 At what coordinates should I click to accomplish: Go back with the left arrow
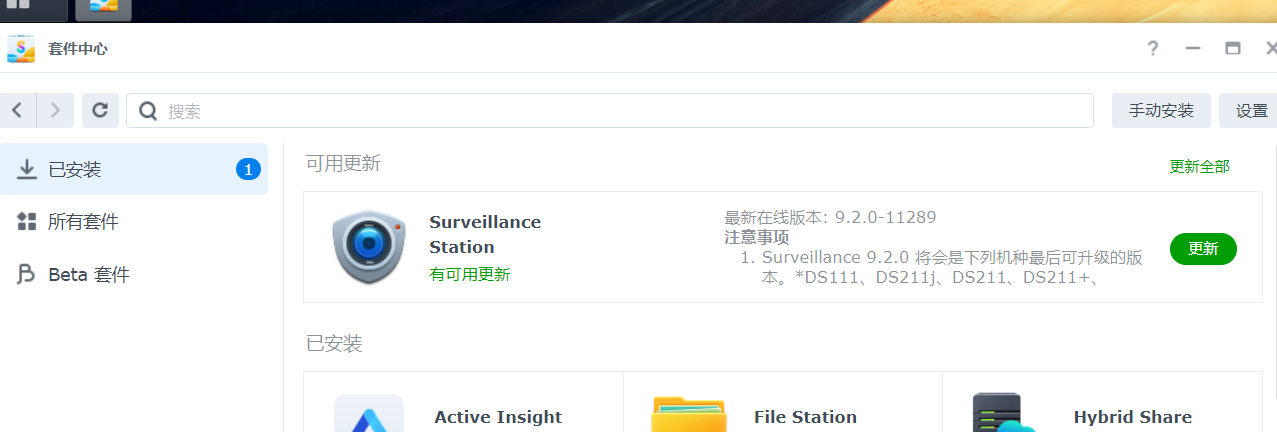click(18, 110)
